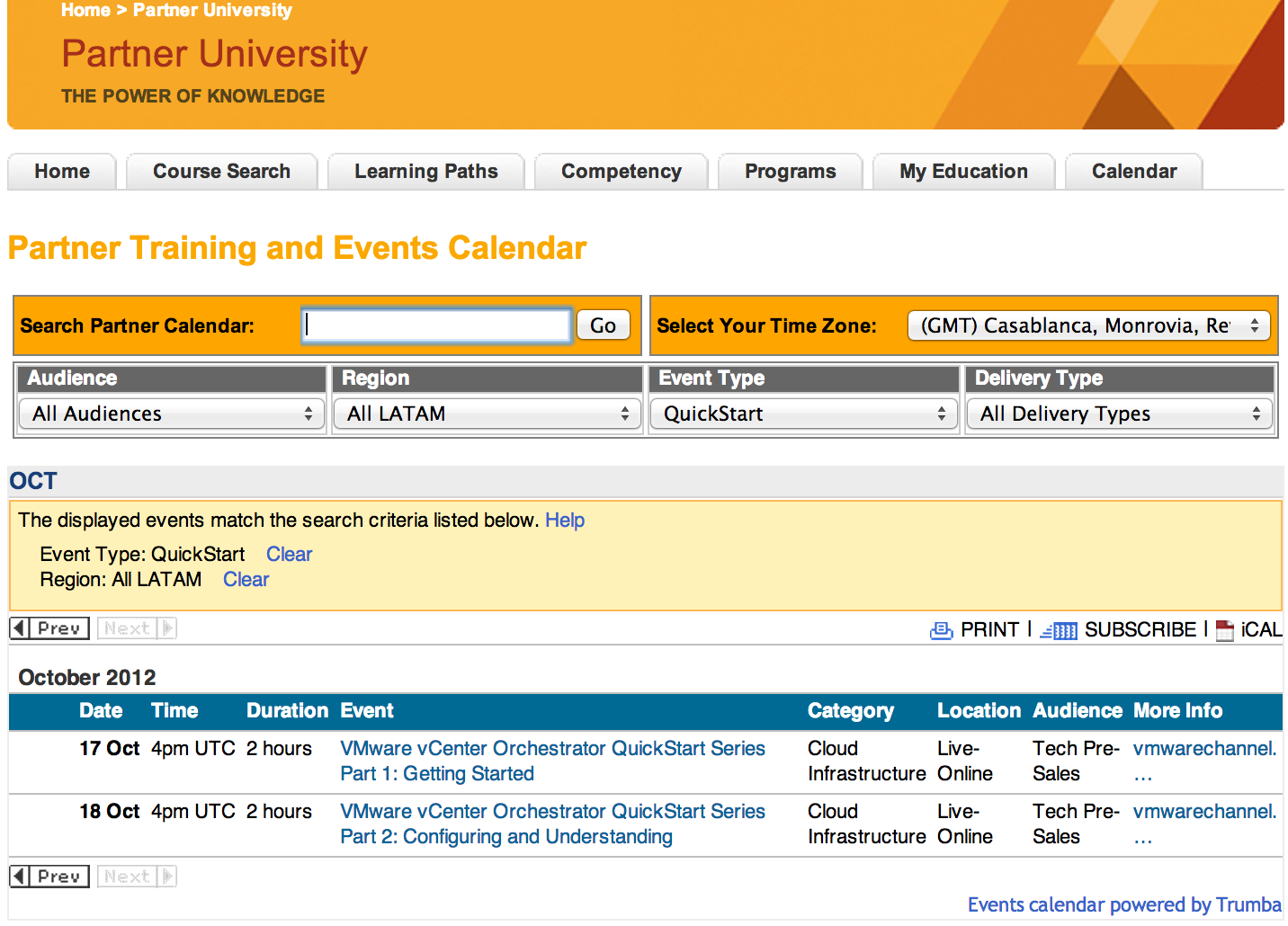This screenshot has width=1288, height=926.
Task: Click the top Prev arrow button
Action: (49, 628)
